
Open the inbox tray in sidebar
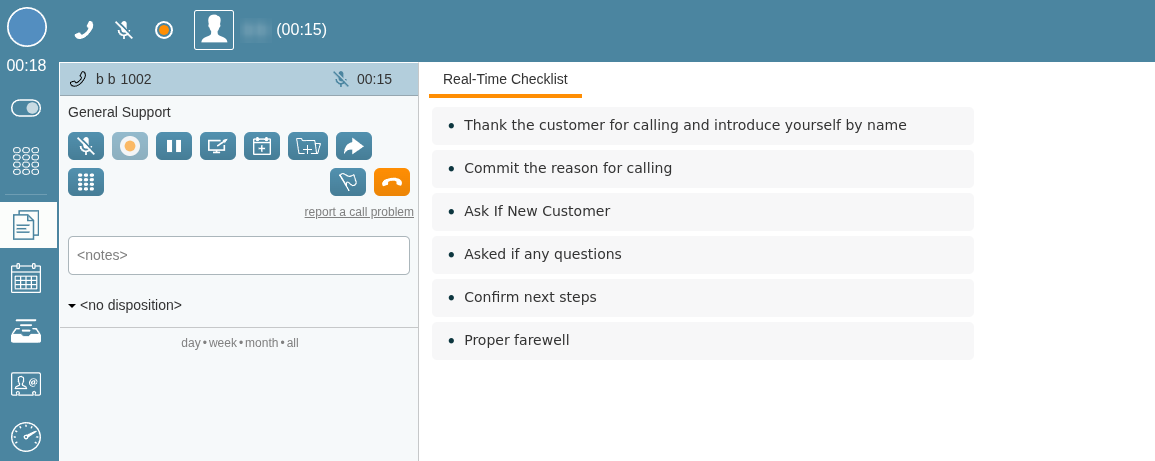coord(26,330)
